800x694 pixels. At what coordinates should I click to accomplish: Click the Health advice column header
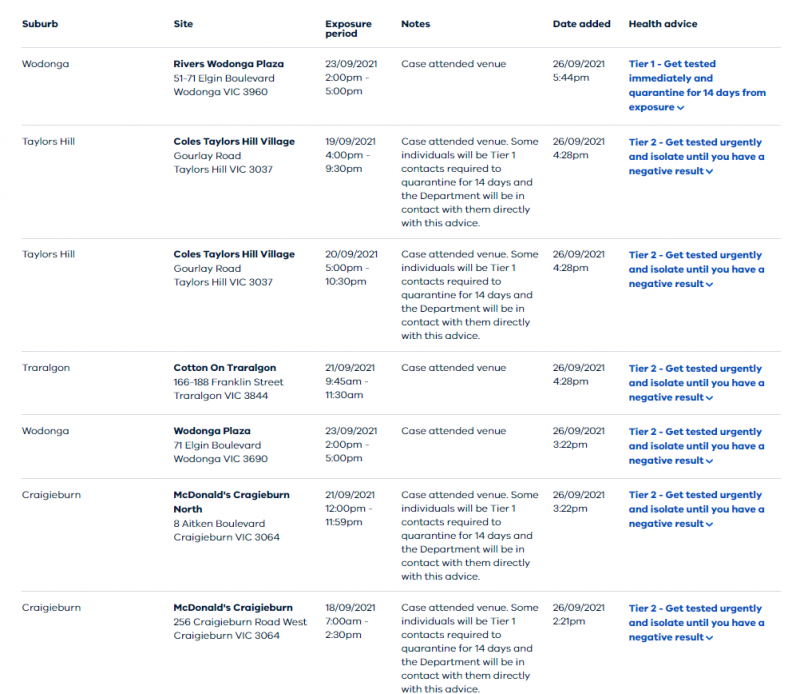click(x=663, y=24)
